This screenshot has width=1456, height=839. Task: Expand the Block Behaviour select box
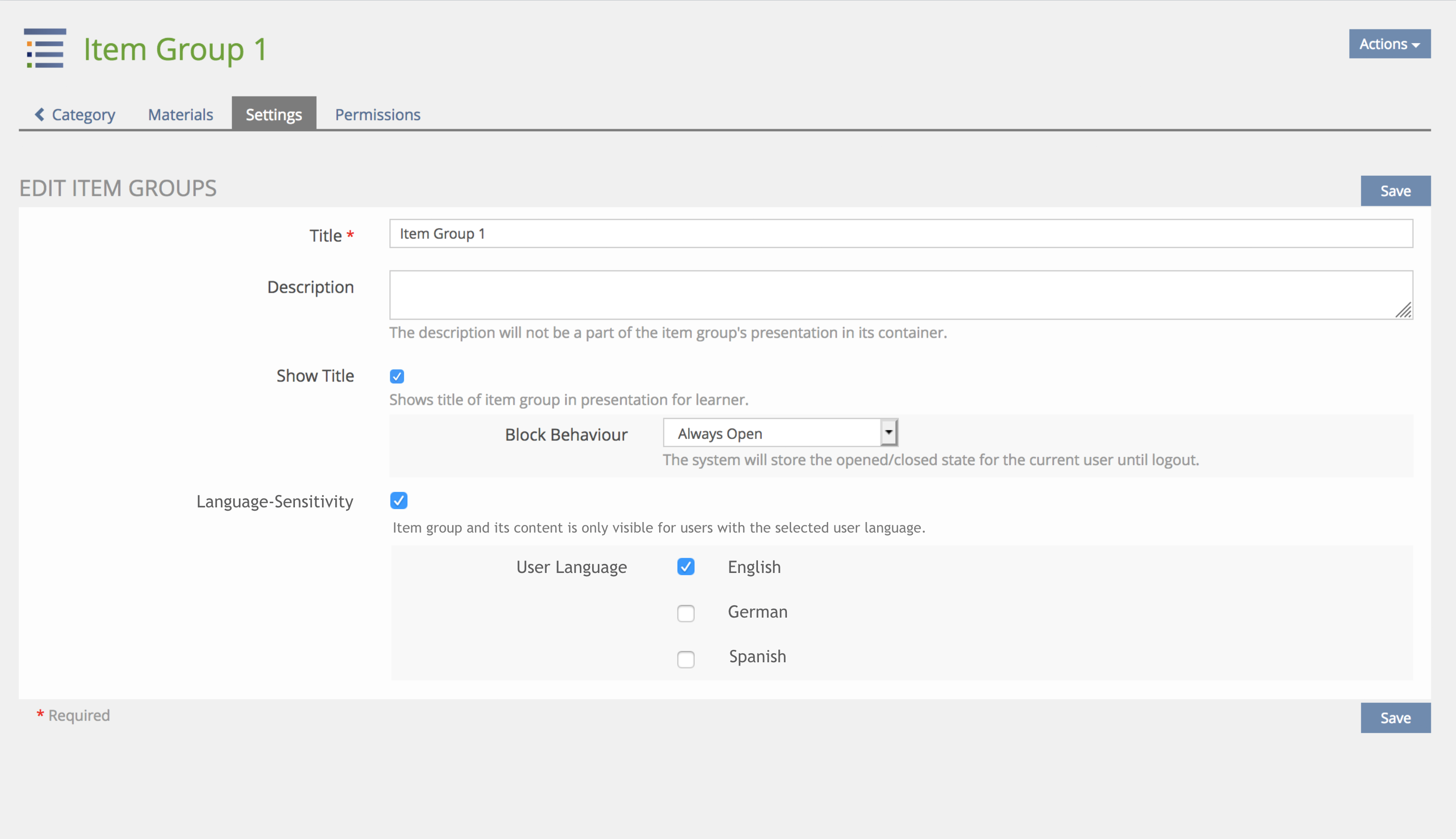point(772,433)
